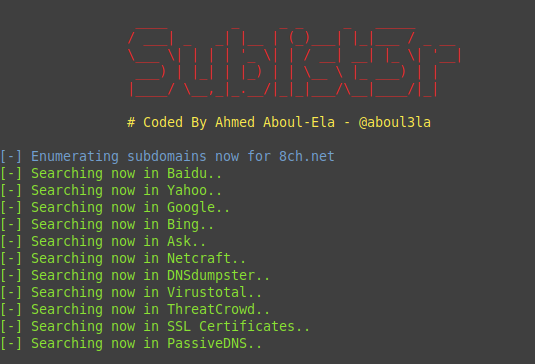The image size is (535, 364).
Task: Click the blue [-] marker before Enumerating
Action: pyautogui.click(x=11, y=156)
